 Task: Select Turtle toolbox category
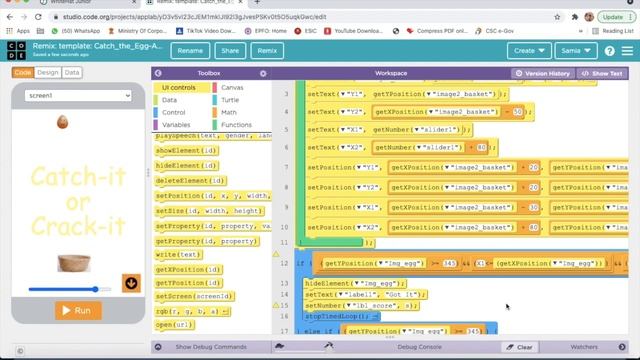[230, 100]
